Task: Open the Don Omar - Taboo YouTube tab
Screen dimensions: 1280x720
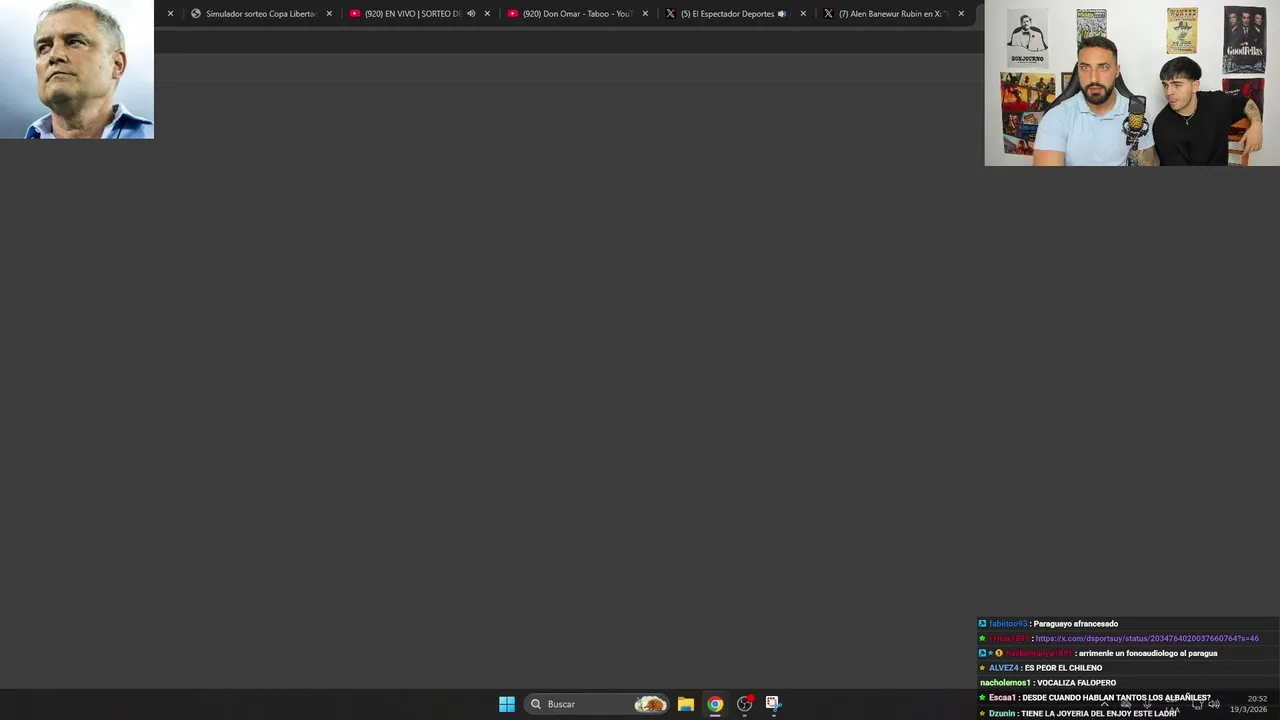Action: coord(577,14)
